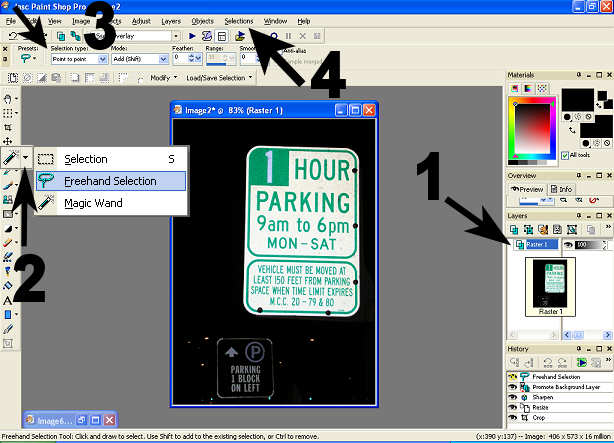
Task: Switch to the Preview tab in Overview
Action: tap(527, 189)
